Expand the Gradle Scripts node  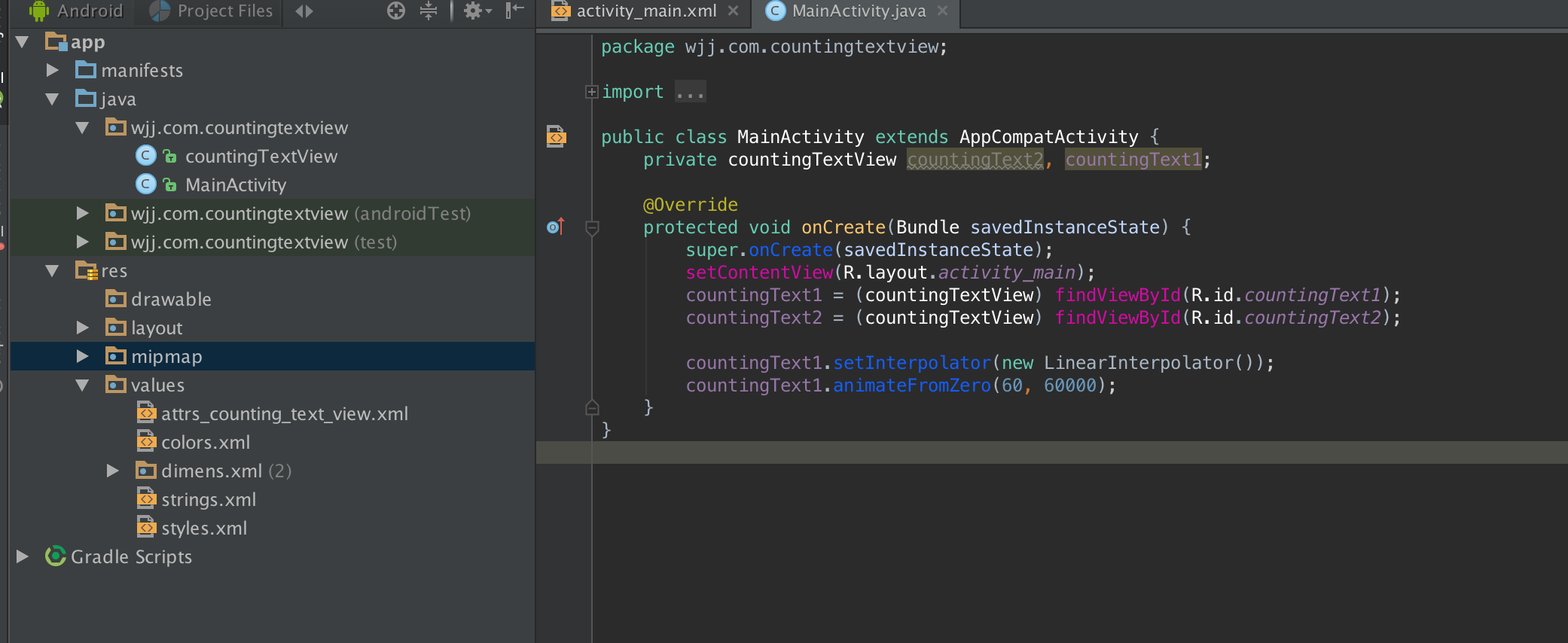(x=23, y=556)
